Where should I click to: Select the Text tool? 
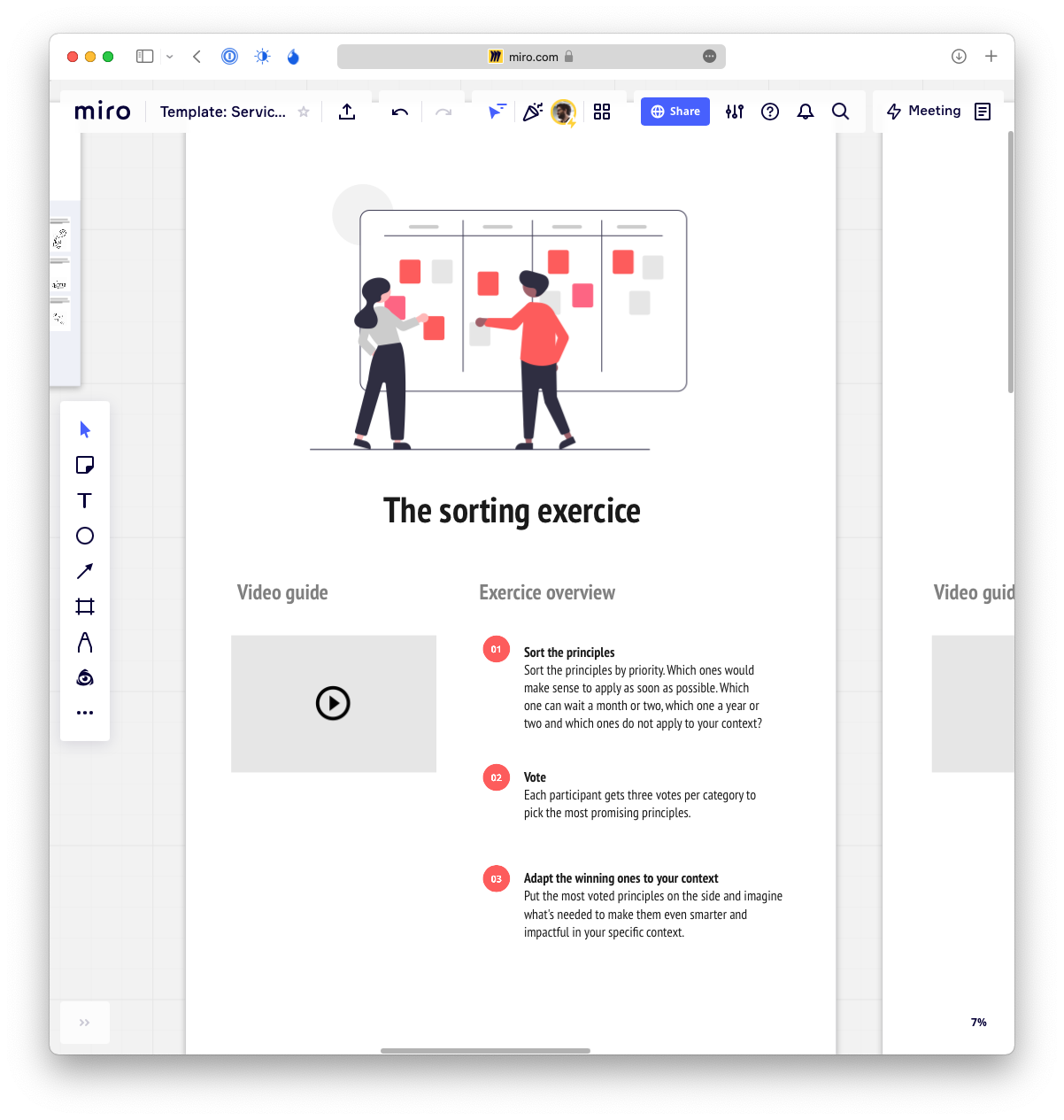pyautogui.click(x=85, y=500)
